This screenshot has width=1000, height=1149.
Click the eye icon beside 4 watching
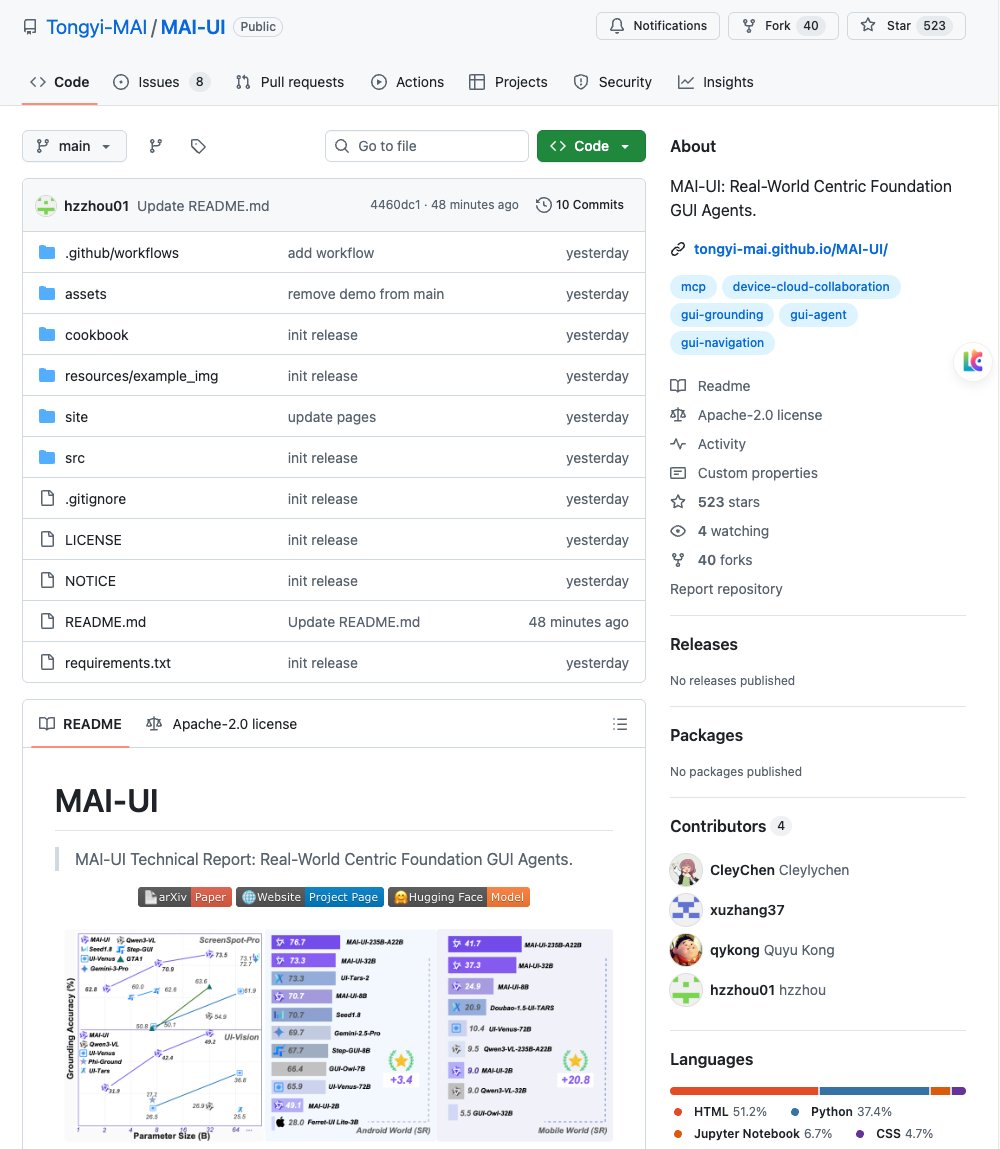tap(678, 531)
